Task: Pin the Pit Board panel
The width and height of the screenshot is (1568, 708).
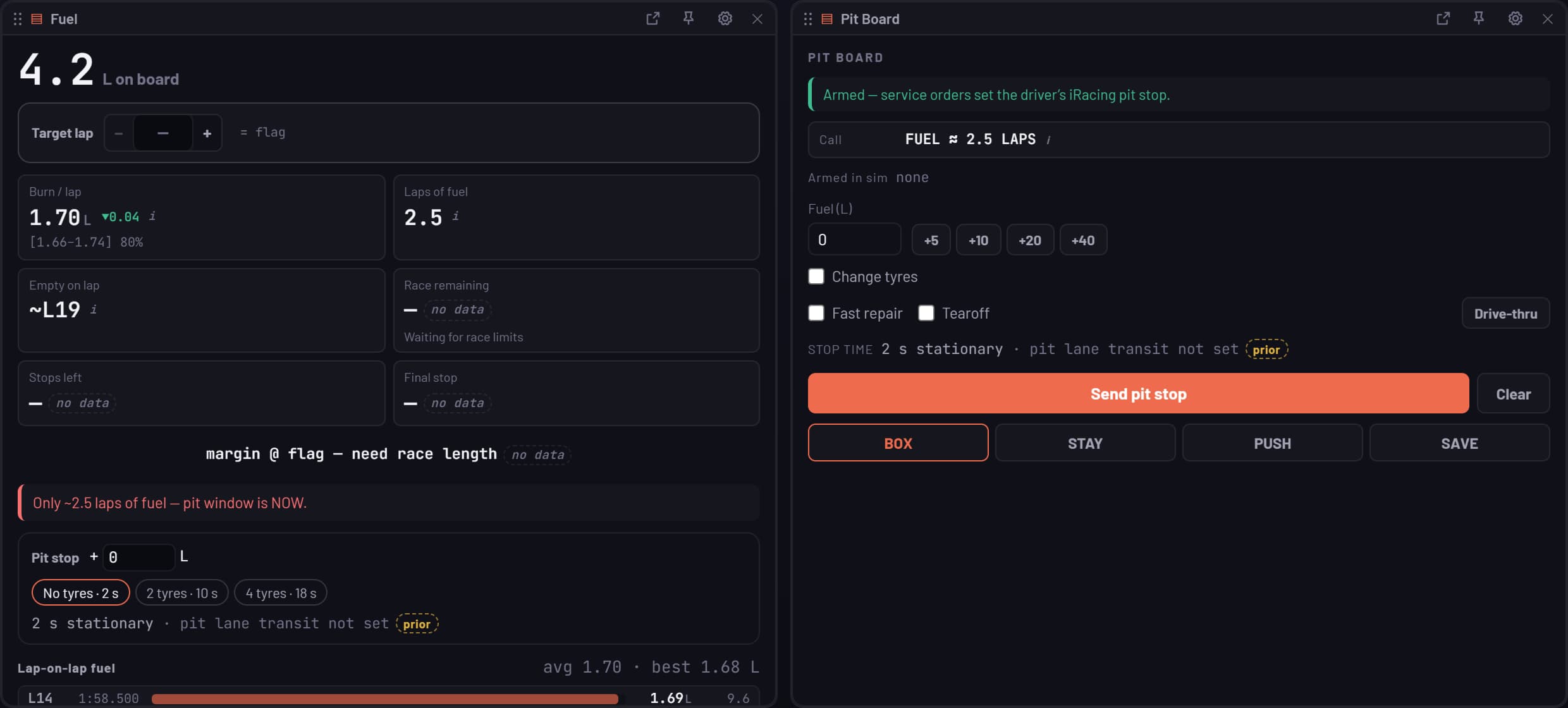Action: tap(1479, 19)
